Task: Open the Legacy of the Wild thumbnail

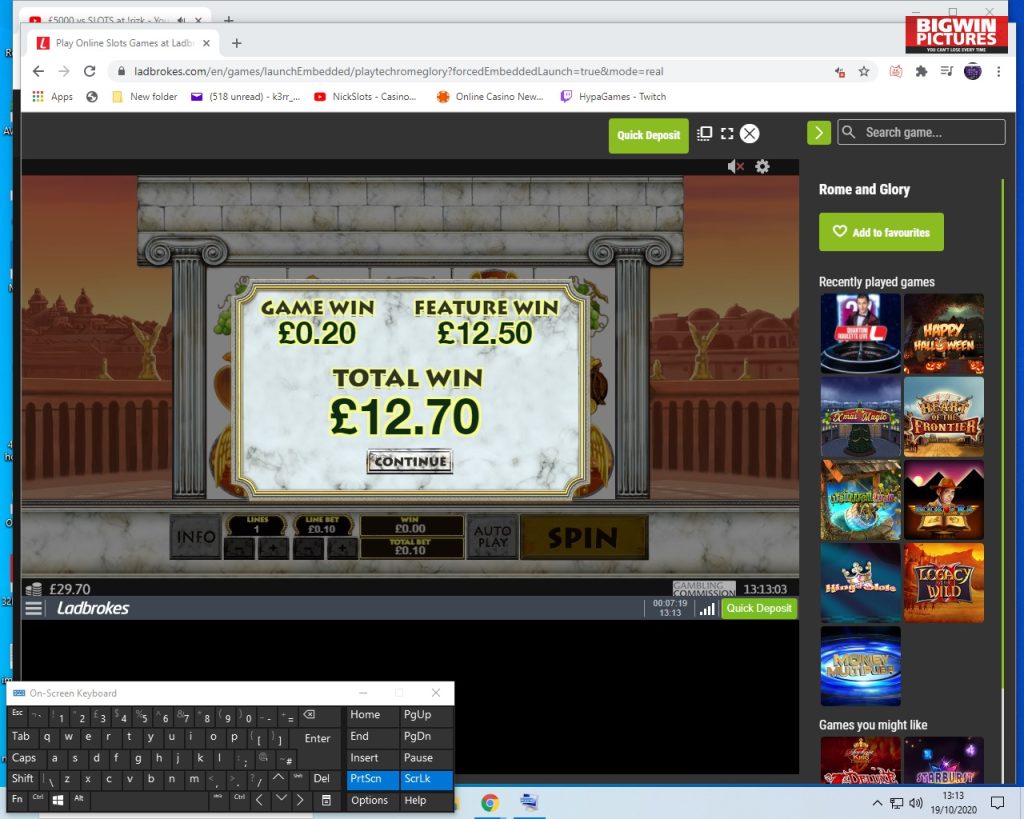Action: (x=944, y=583)
